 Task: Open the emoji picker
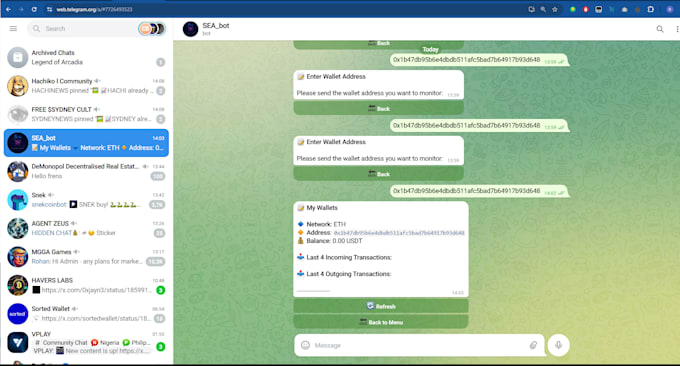pos(305,345)
